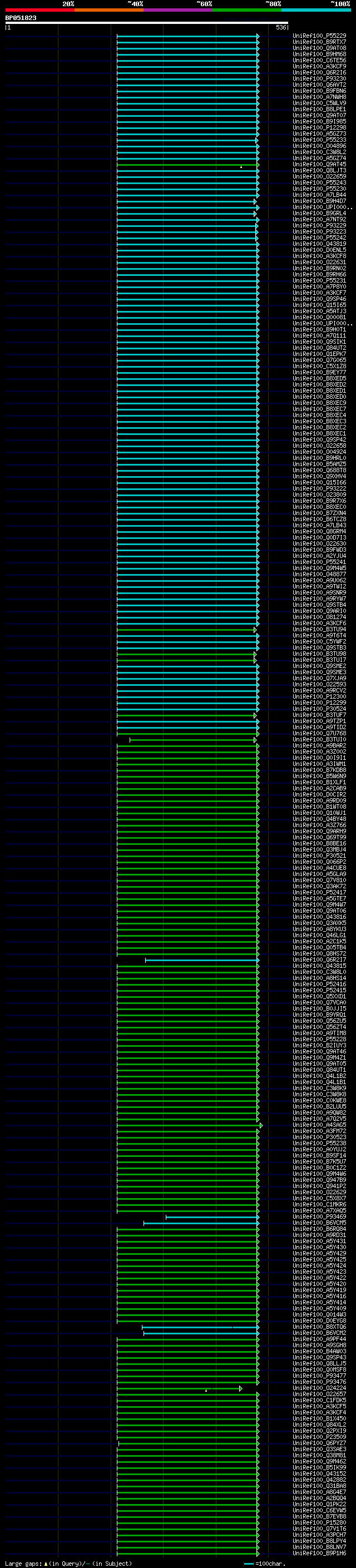Open hit label UniRef100_P93230
This screenshot has width=356, height=1568.
point(319,78)
